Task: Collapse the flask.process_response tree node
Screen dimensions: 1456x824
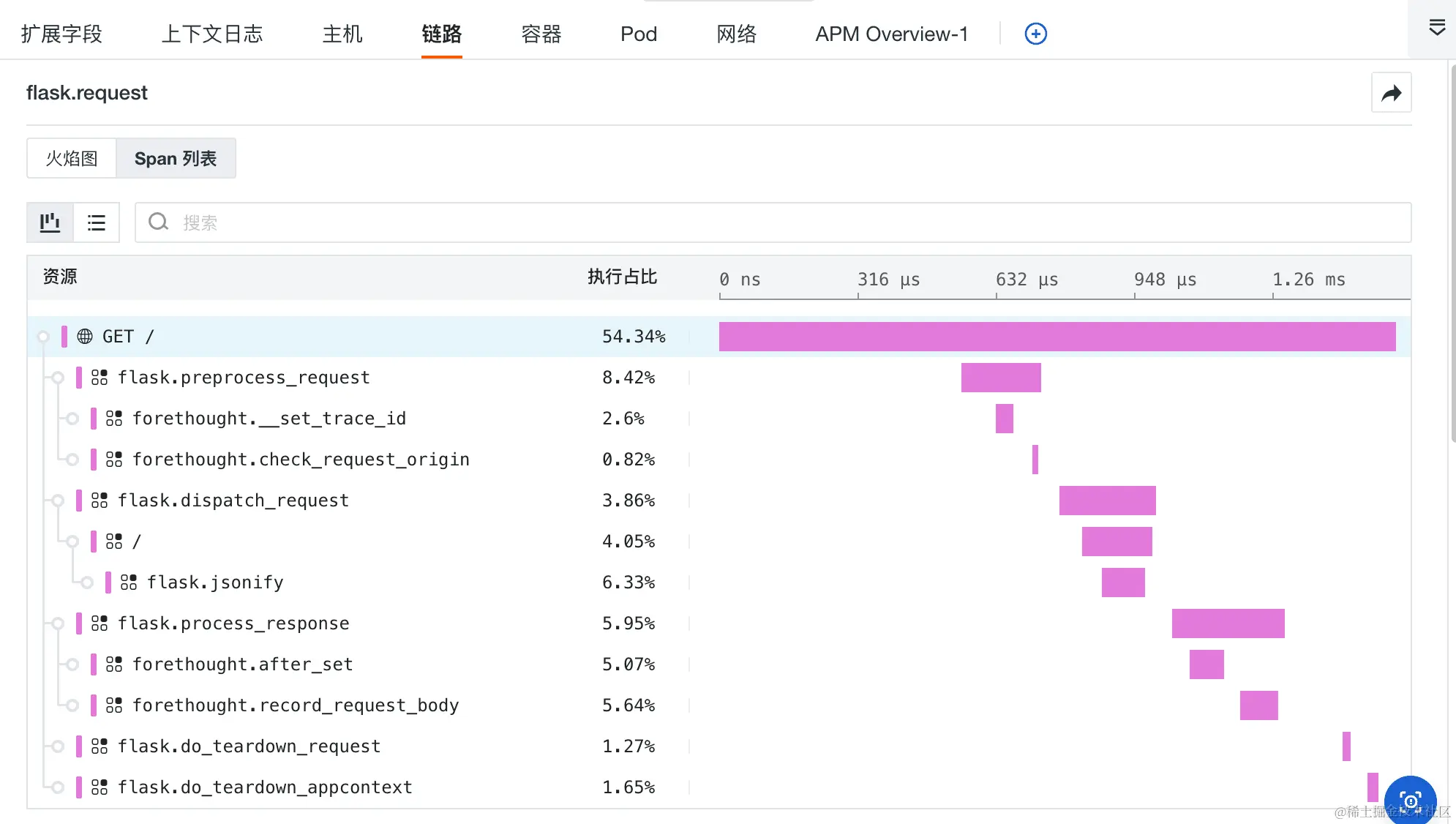Action: point(58,623)
